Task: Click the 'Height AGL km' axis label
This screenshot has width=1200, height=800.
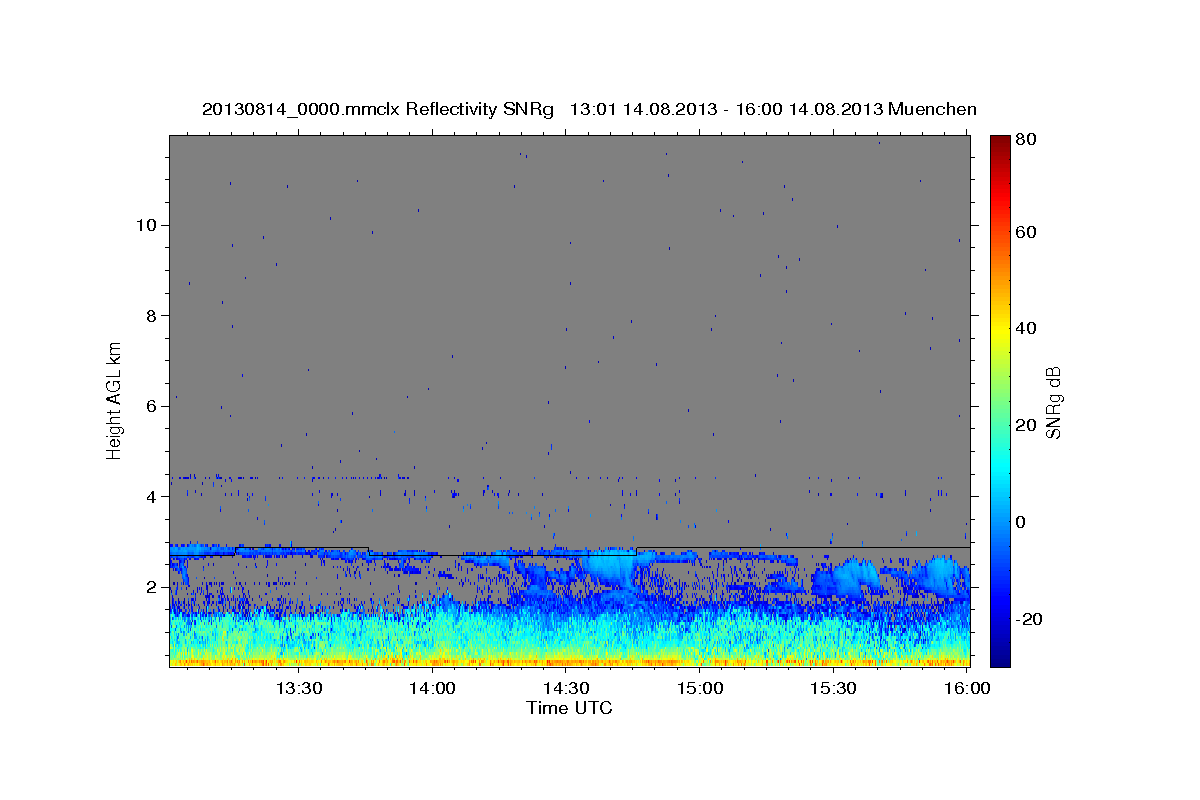Action: point(115,400)
